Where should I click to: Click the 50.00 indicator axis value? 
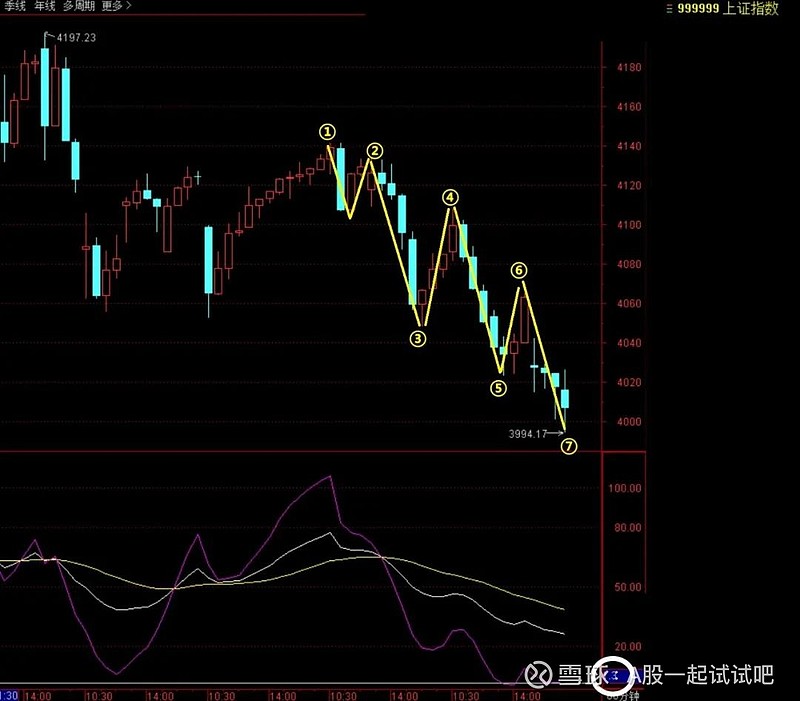[628, 587]
